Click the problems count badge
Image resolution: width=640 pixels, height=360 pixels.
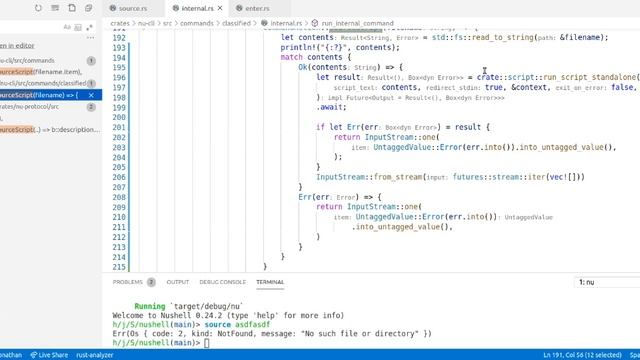coord(151,282)
